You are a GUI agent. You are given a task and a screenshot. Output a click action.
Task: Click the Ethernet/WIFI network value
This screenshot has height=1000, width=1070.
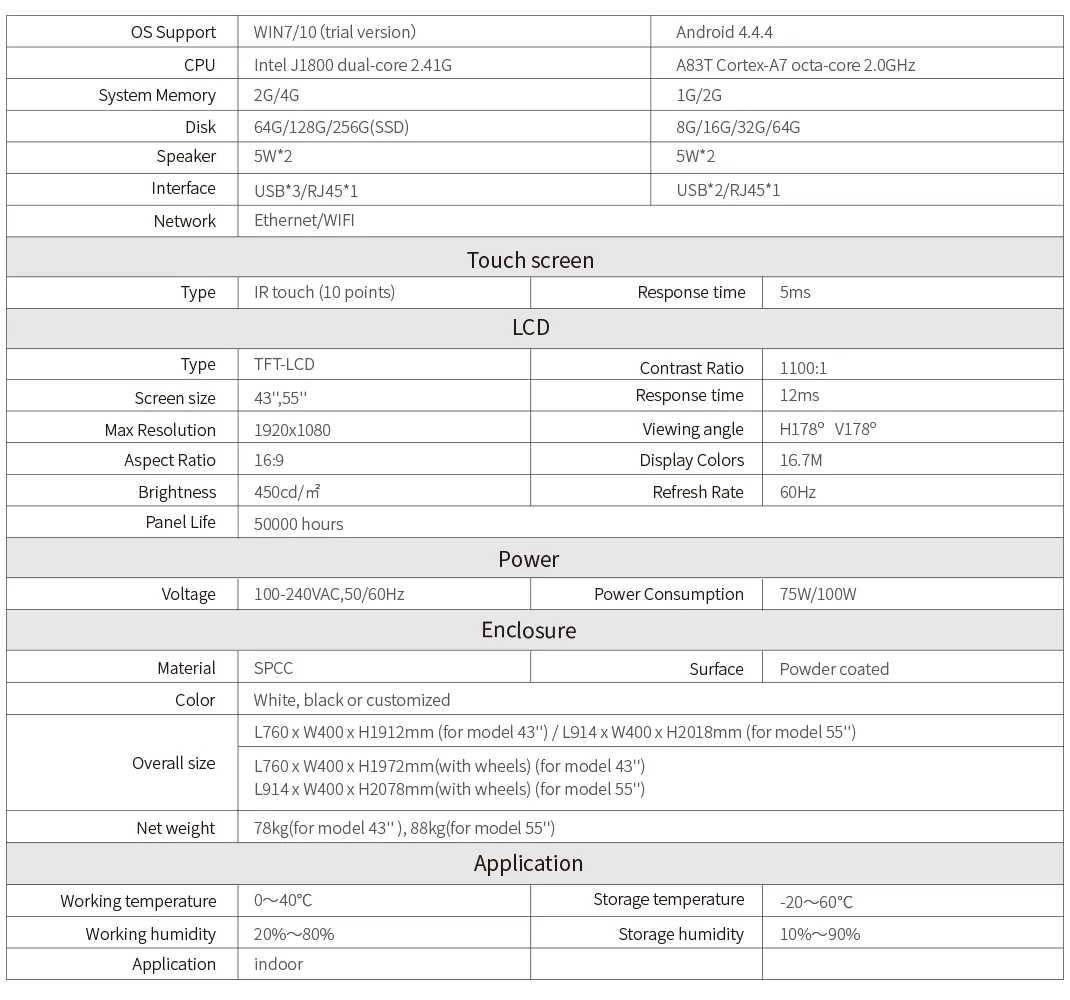(304, 220)
